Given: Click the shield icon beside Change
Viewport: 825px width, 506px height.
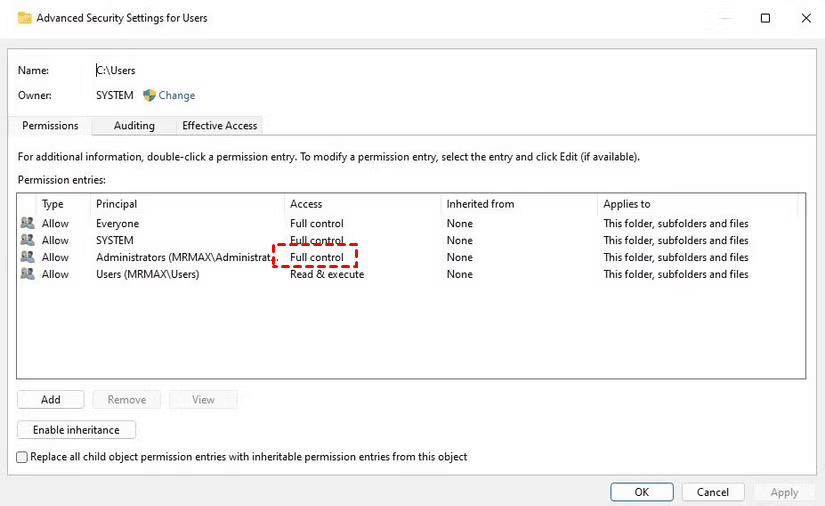Looking at the screenshot, I should point(149,96).
